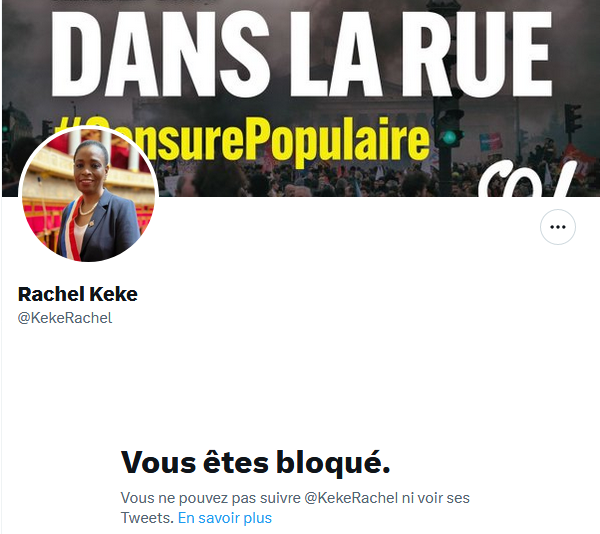Click the @KekeRachel handle below the name

pos(65,318)
